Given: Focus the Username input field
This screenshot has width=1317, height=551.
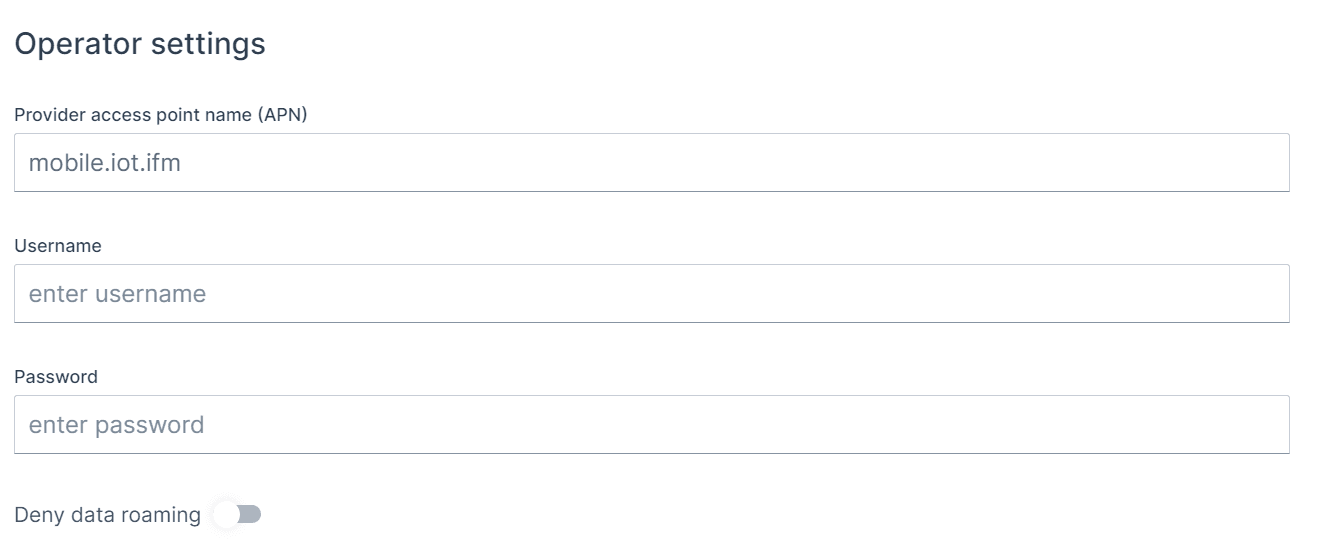Looking at the screenshot, I should click(x=651, y=293).
